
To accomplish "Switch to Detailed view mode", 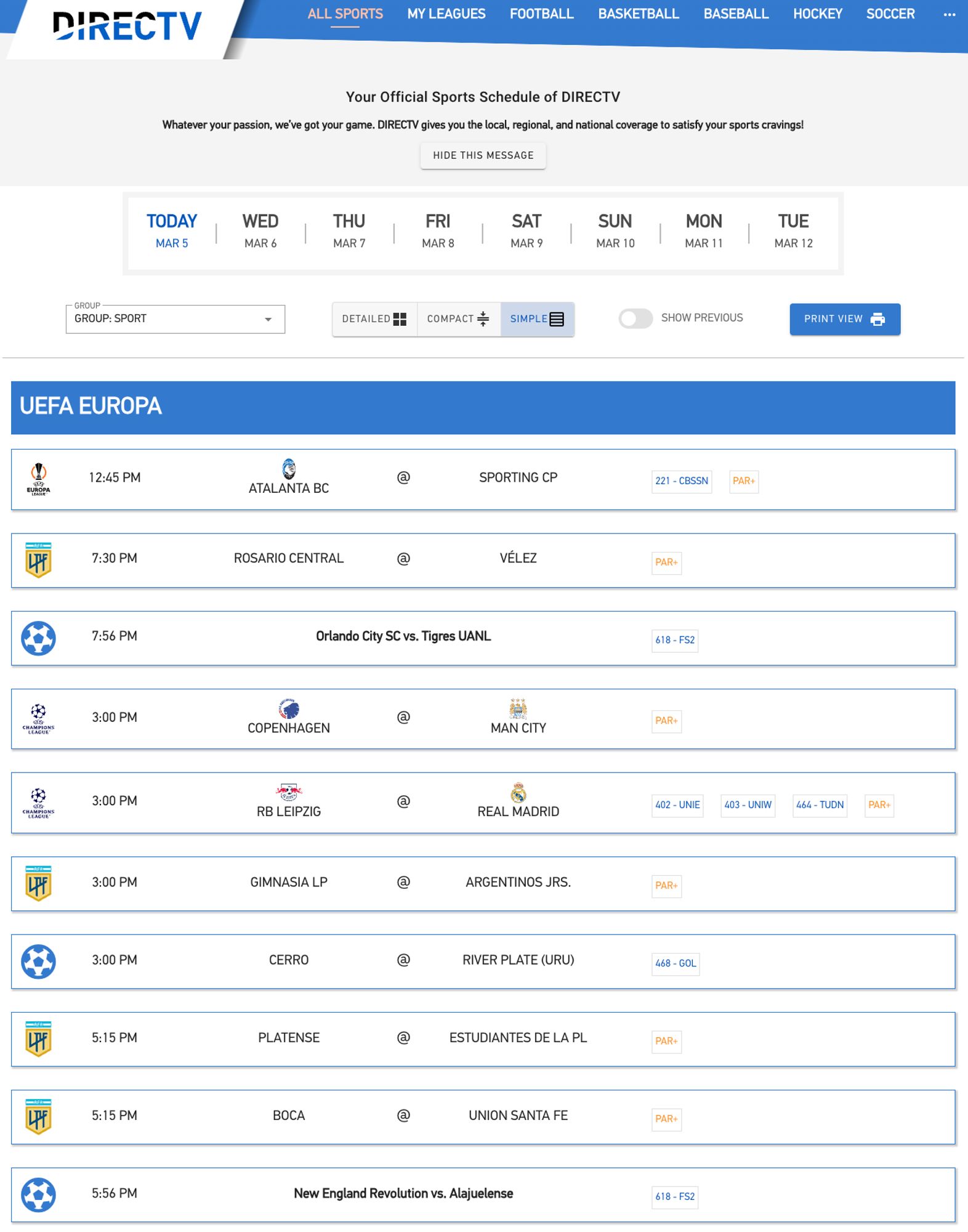I will [374, 319].
